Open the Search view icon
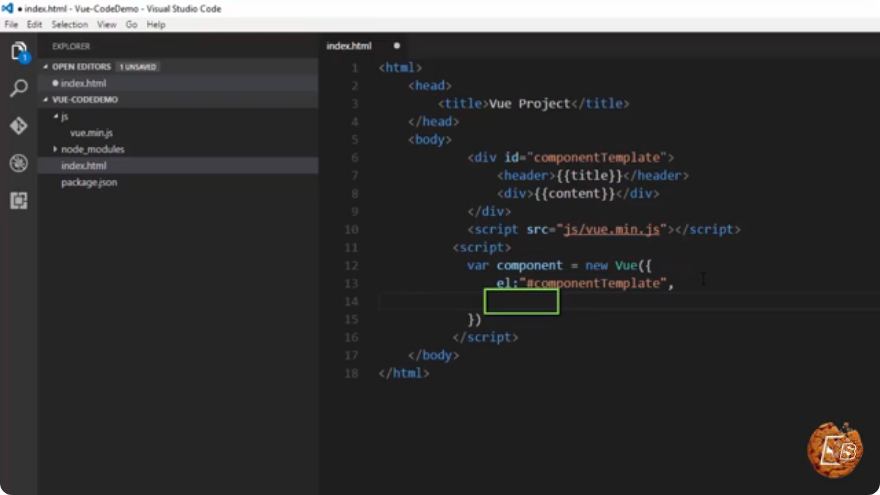This screenshot has width=880, height=495. [19, 89]
